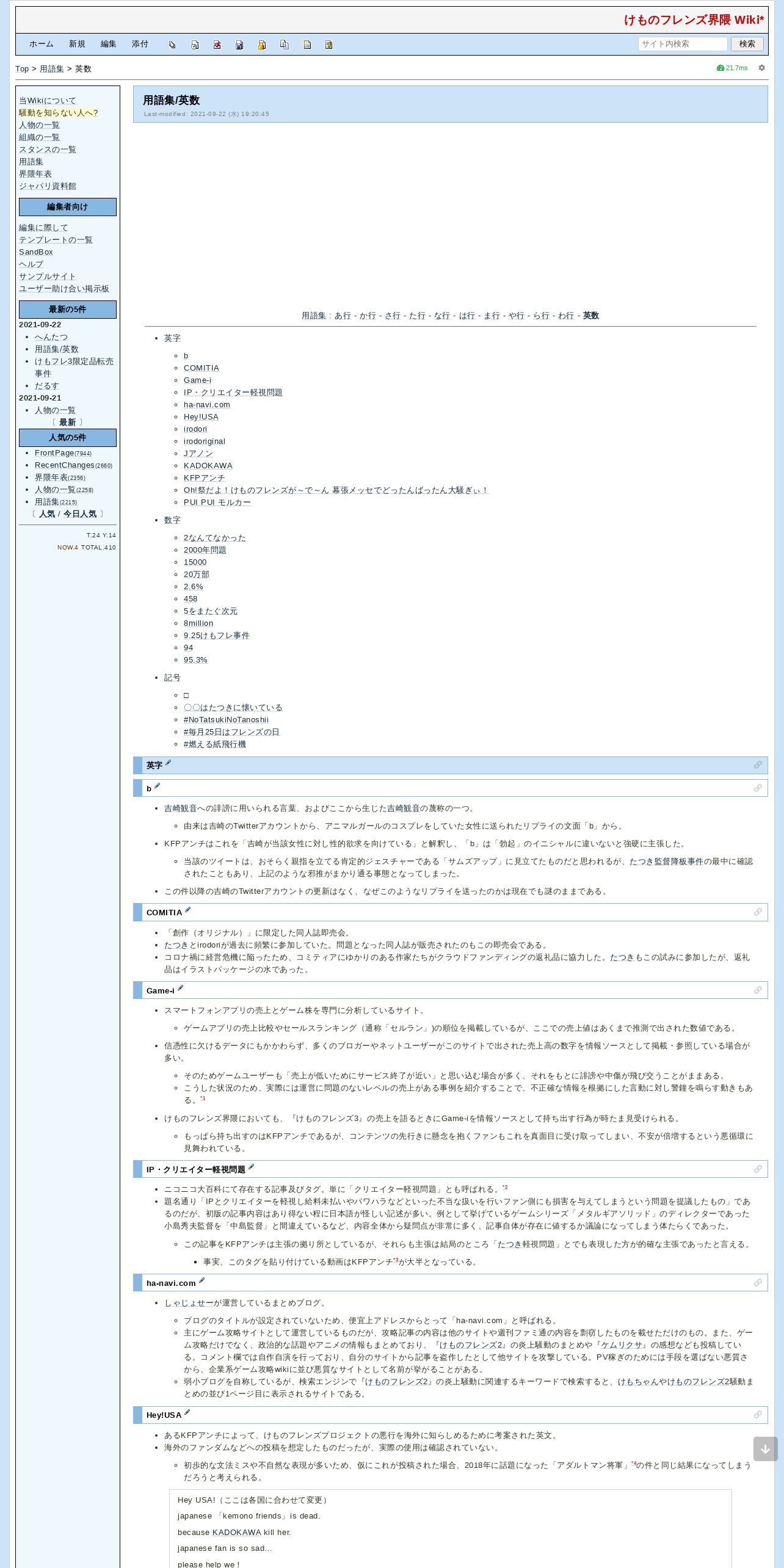This screenshot has width=784, height=1568.
Task: Click pencil edit icon beside ha-navi.com heading
Action: (201, 1280)
